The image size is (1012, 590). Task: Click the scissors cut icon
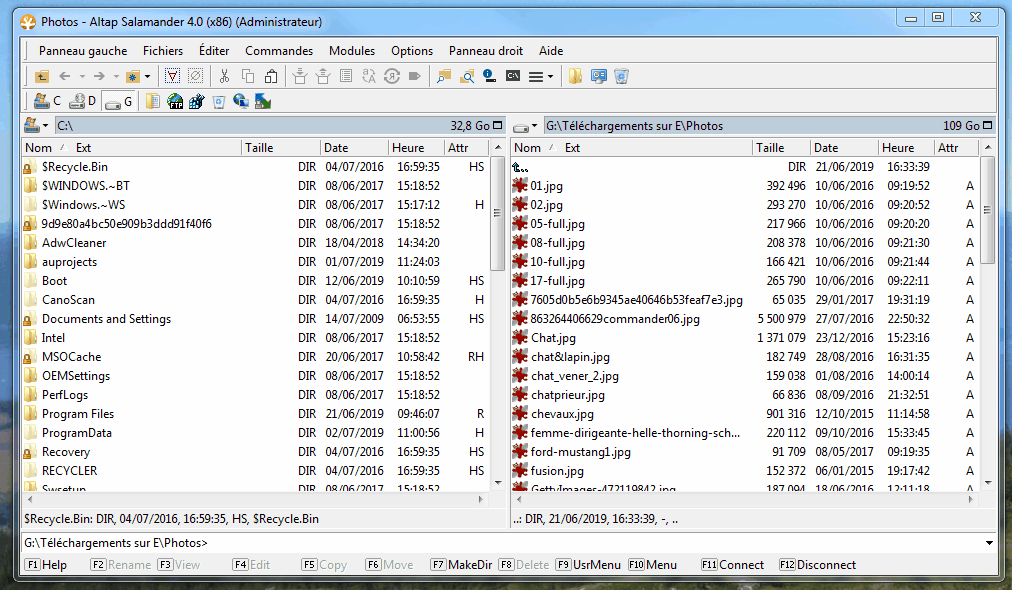point(225,76)
